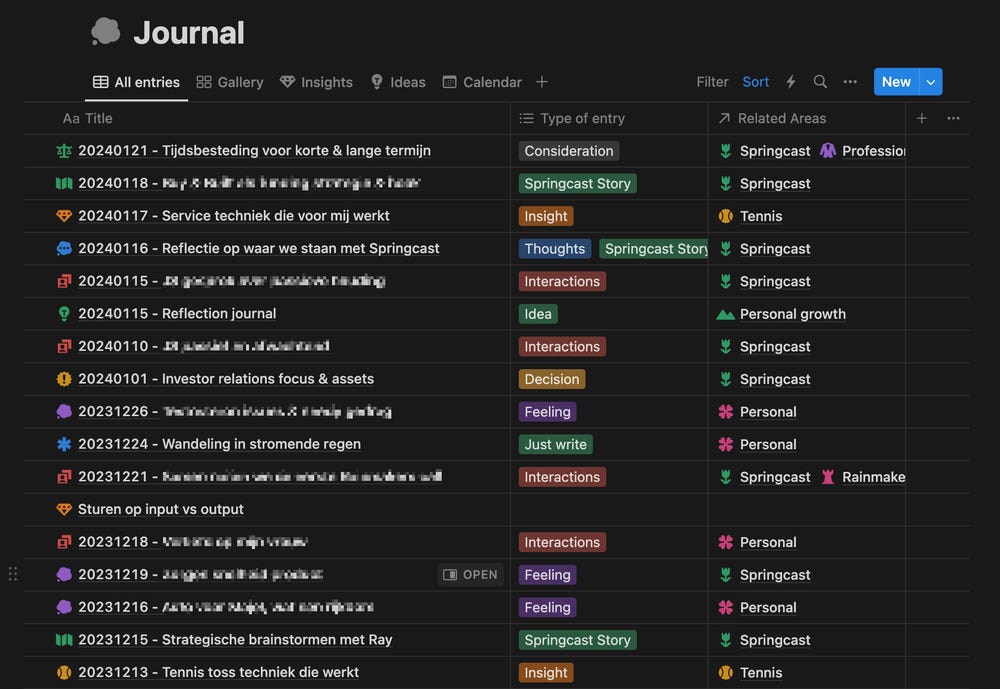The height and width of the screenshot is (689, 1000).
Task: Switch to All entries tab
Action: click(136, 82)
